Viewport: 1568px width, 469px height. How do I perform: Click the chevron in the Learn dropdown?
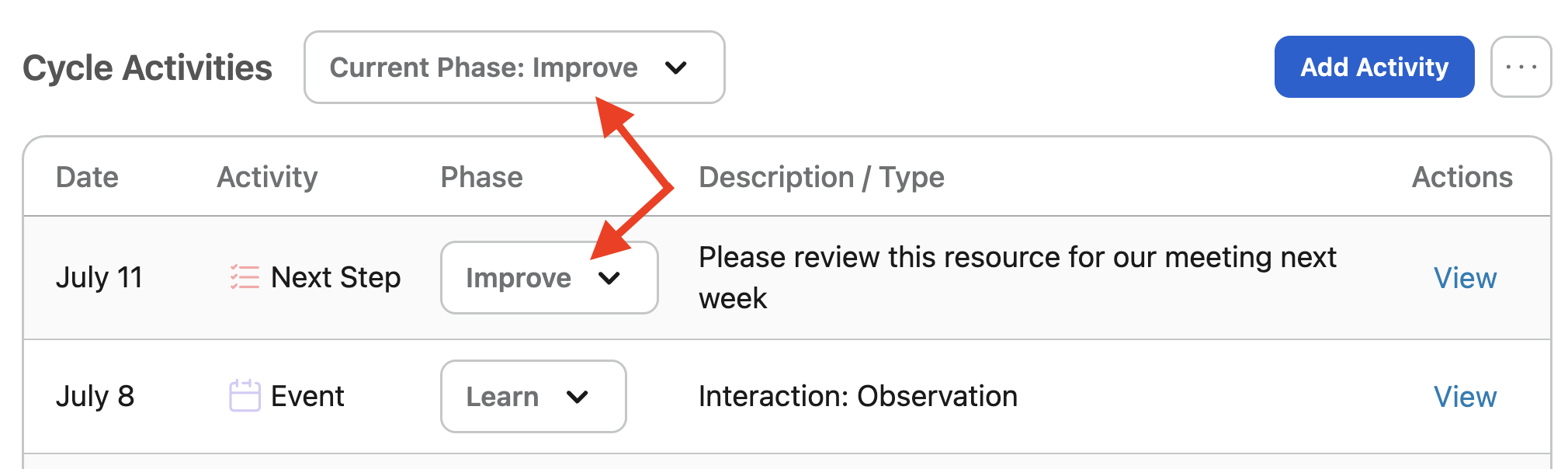pos(578,397)
